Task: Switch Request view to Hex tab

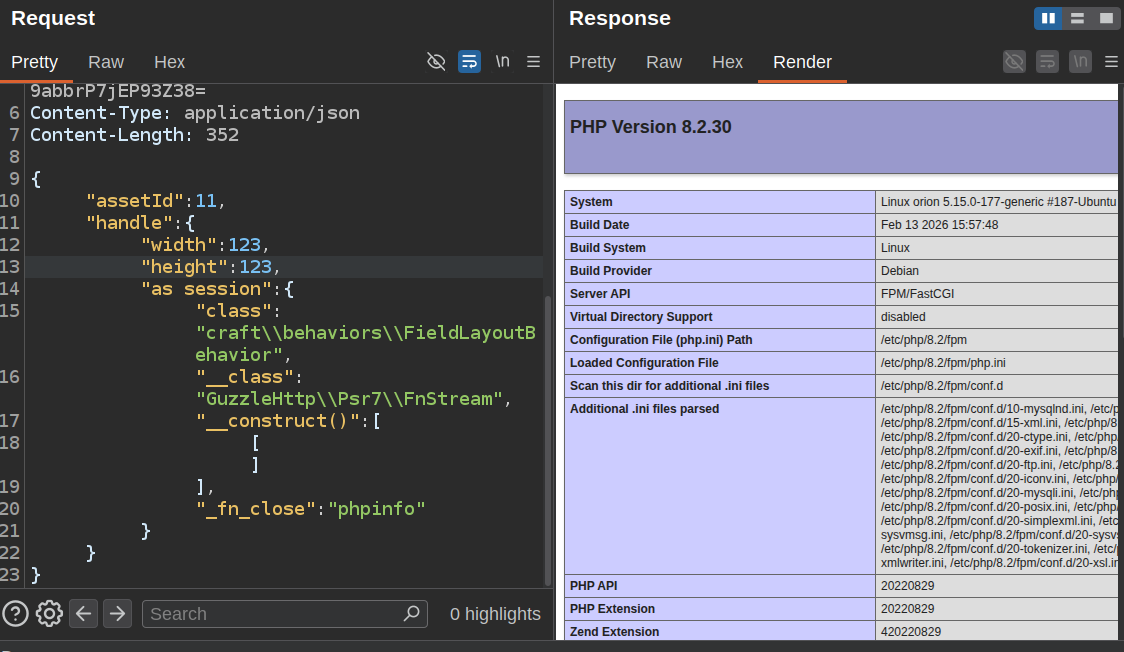Action: coord(169,62)
